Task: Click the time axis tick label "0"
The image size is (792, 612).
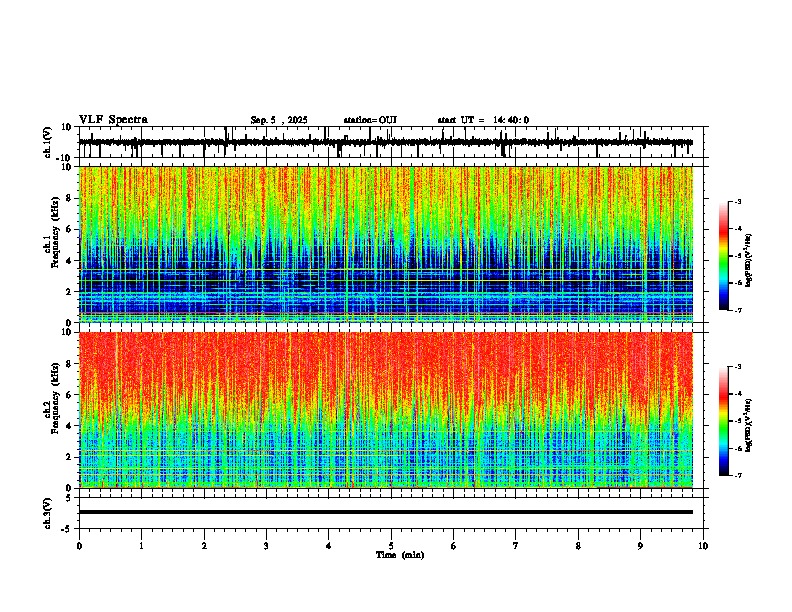Action: [x=79, y=546]
